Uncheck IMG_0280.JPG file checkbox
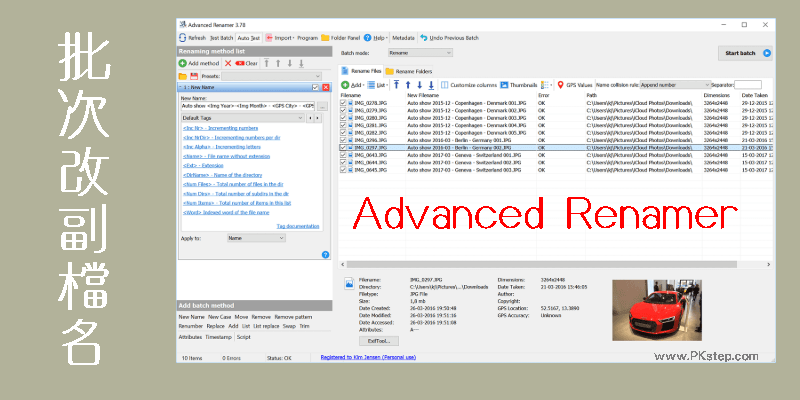 tap(343, 118)
